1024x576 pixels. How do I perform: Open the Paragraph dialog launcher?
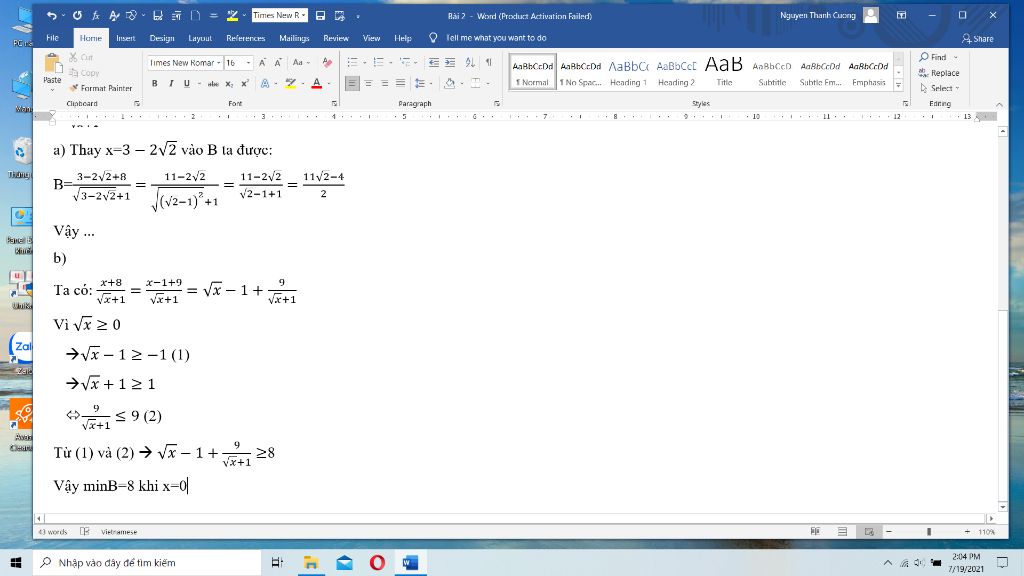pos(497,104)
